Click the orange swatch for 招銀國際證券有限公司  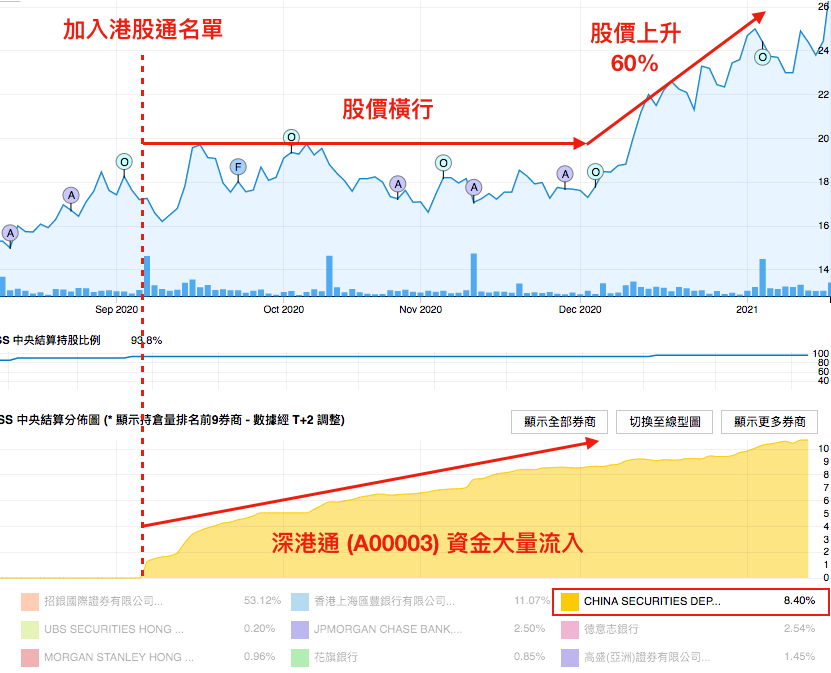coord(30,602)
